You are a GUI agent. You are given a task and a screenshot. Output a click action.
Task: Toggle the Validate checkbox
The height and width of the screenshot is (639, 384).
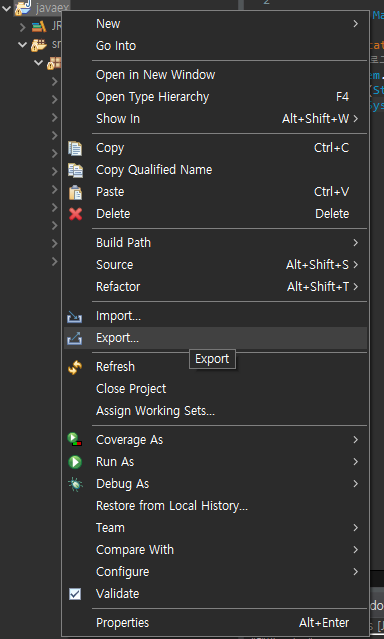(x=75, y=594)
